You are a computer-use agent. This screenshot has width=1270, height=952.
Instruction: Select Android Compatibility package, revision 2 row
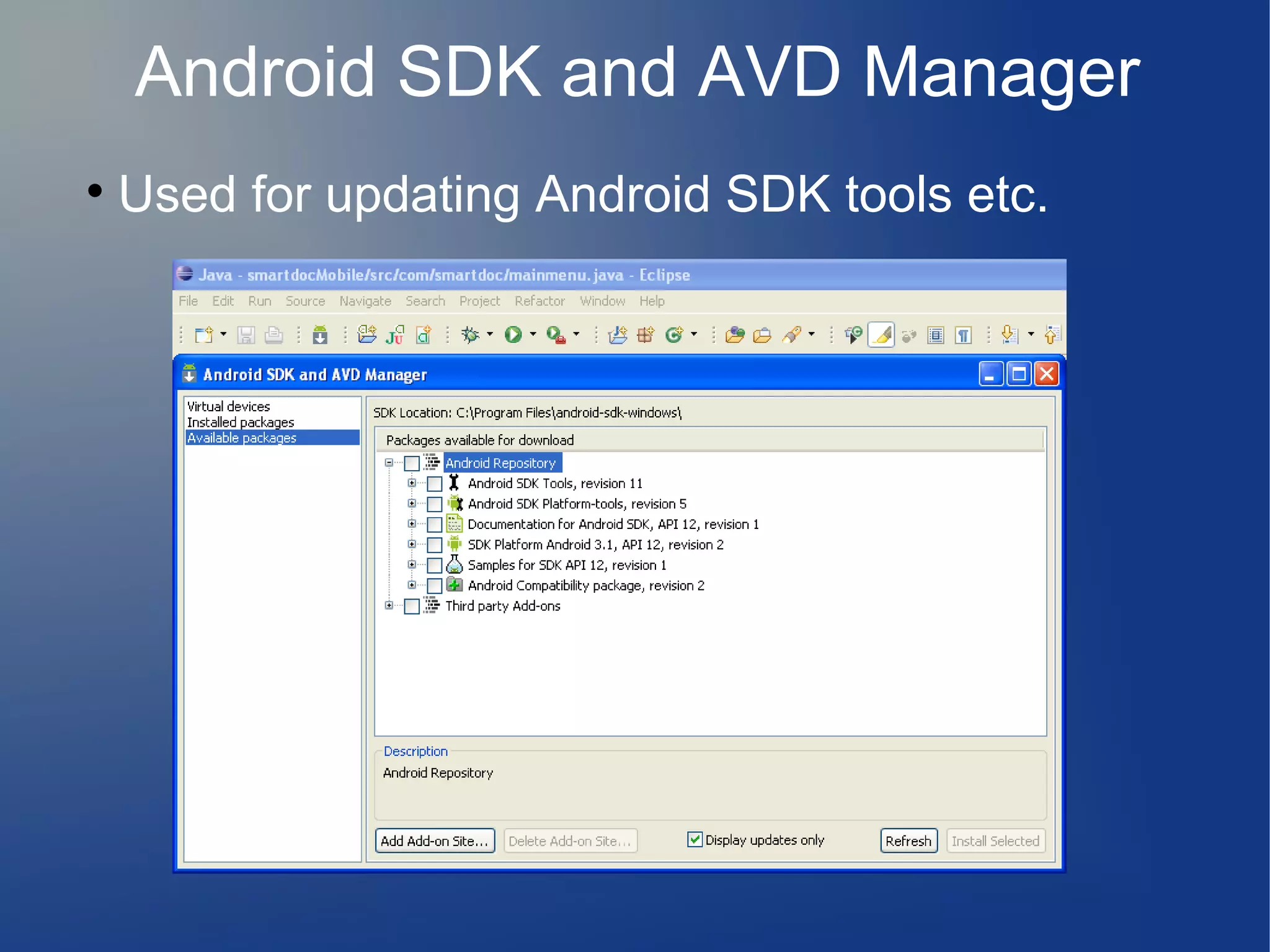point(586,585)
